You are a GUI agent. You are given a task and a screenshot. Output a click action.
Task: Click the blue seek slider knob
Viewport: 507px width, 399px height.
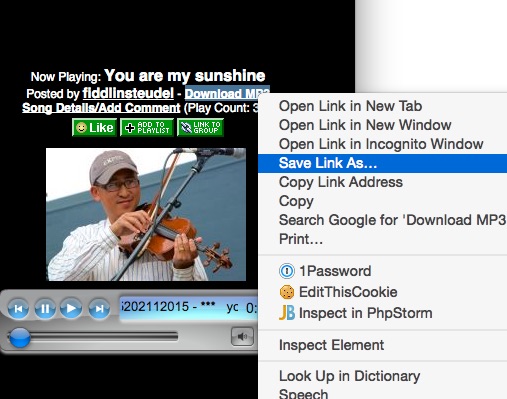[x=19, y=338]
